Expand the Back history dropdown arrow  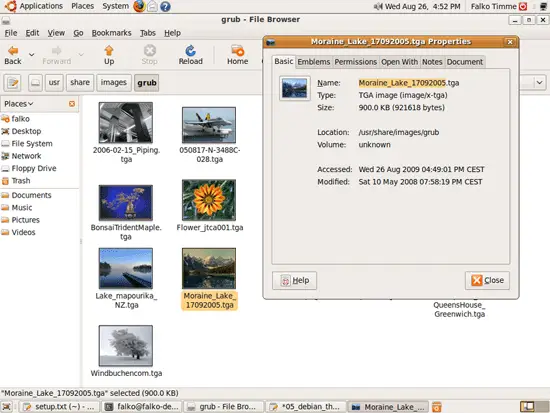pyautogui.click(x=31, y=55)
